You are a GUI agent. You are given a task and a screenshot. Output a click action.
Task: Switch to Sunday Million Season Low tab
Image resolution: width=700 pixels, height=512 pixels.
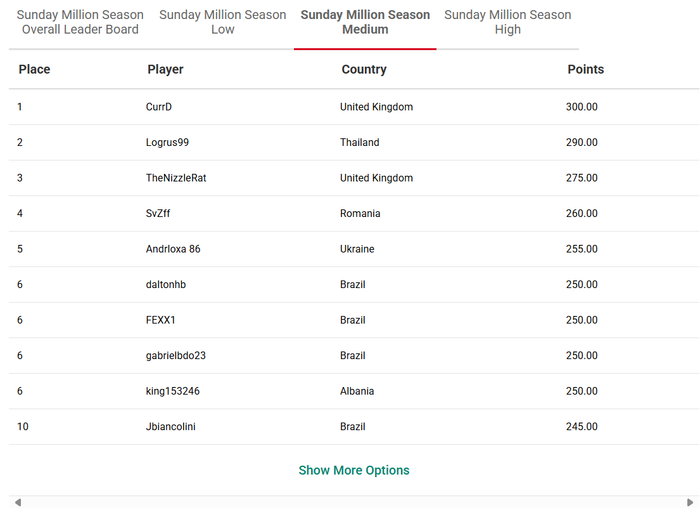(222, 22)
